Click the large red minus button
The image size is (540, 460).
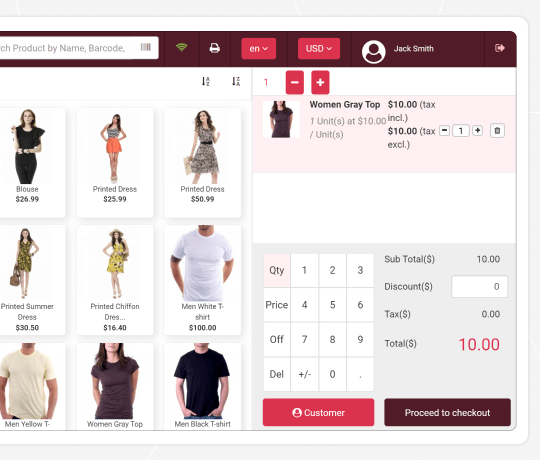[x=295, y=82]
